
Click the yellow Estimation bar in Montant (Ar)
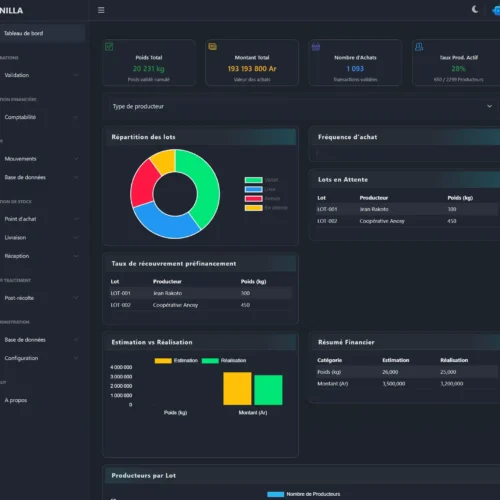click(237, 389)
